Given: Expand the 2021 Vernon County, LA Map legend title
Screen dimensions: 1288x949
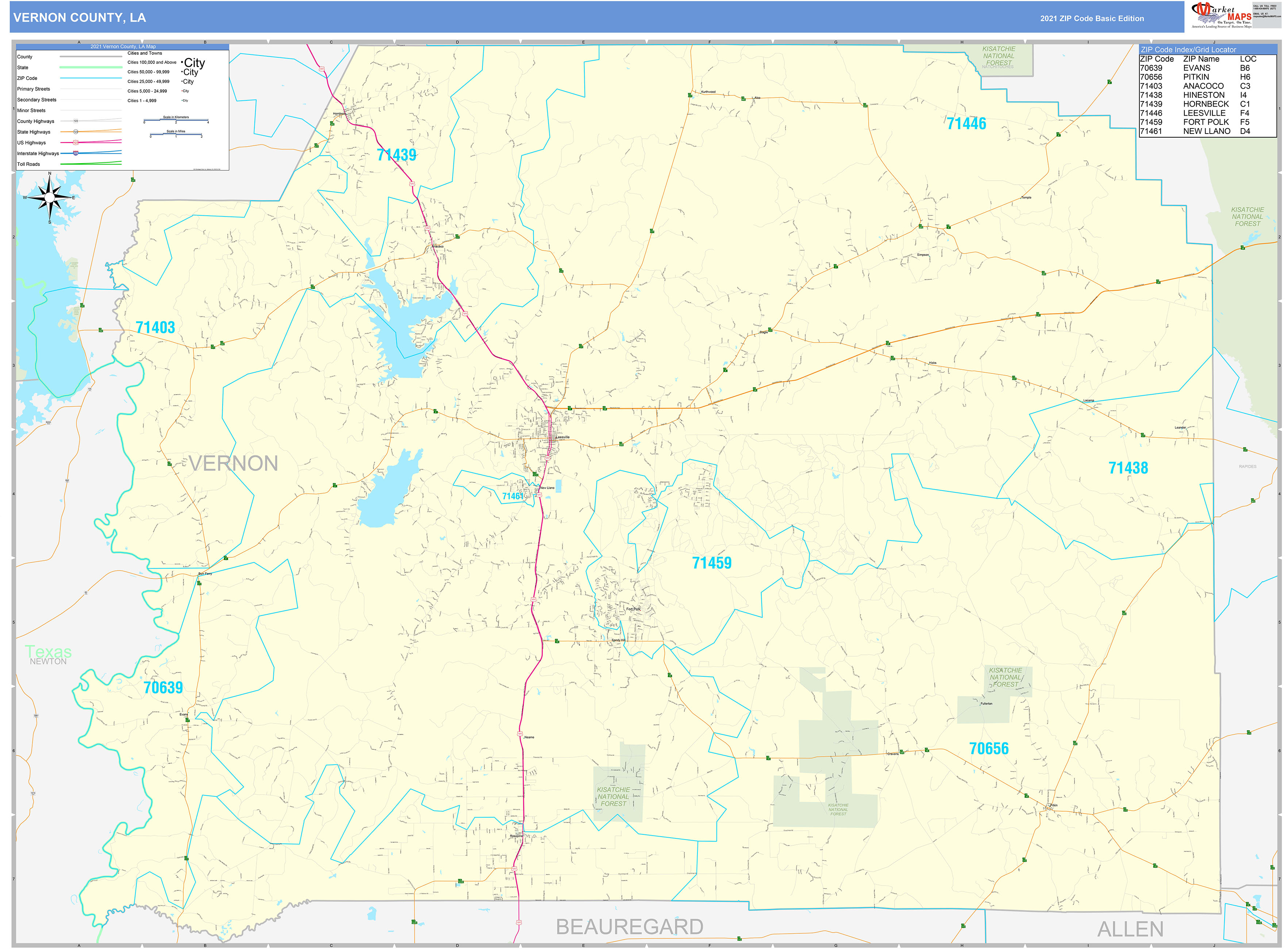Looking at the screenshot, I should point(123,46).
